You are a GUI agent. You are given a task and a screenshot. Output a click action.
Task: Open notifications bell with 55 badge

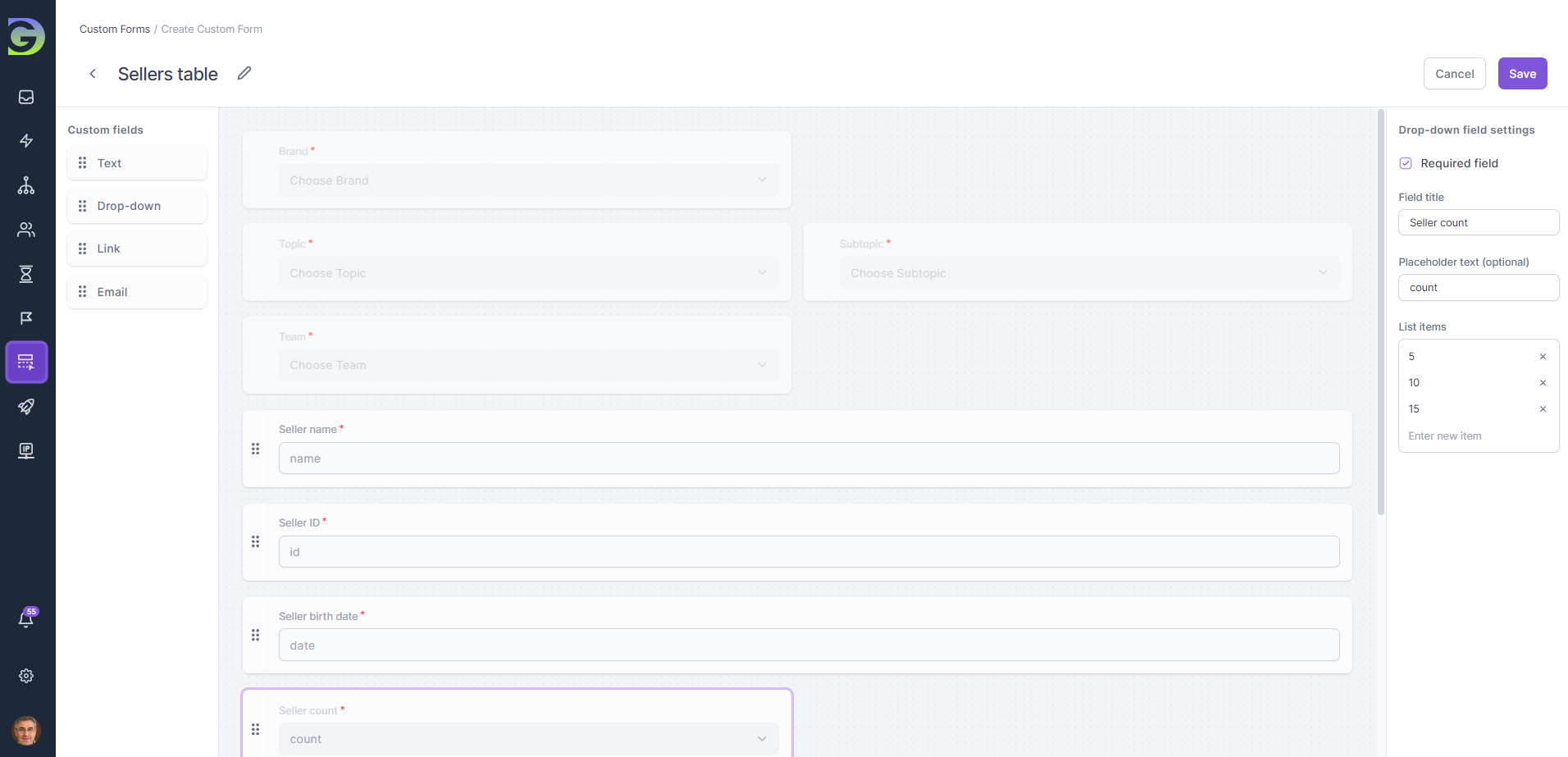pos(26,619)
